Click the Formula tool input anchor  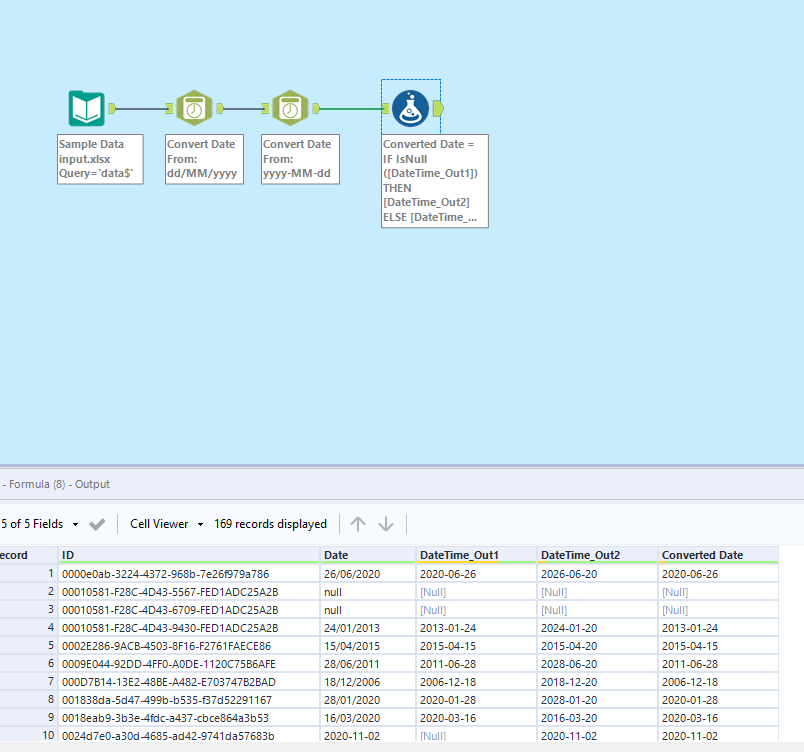(x=385, y=108)
